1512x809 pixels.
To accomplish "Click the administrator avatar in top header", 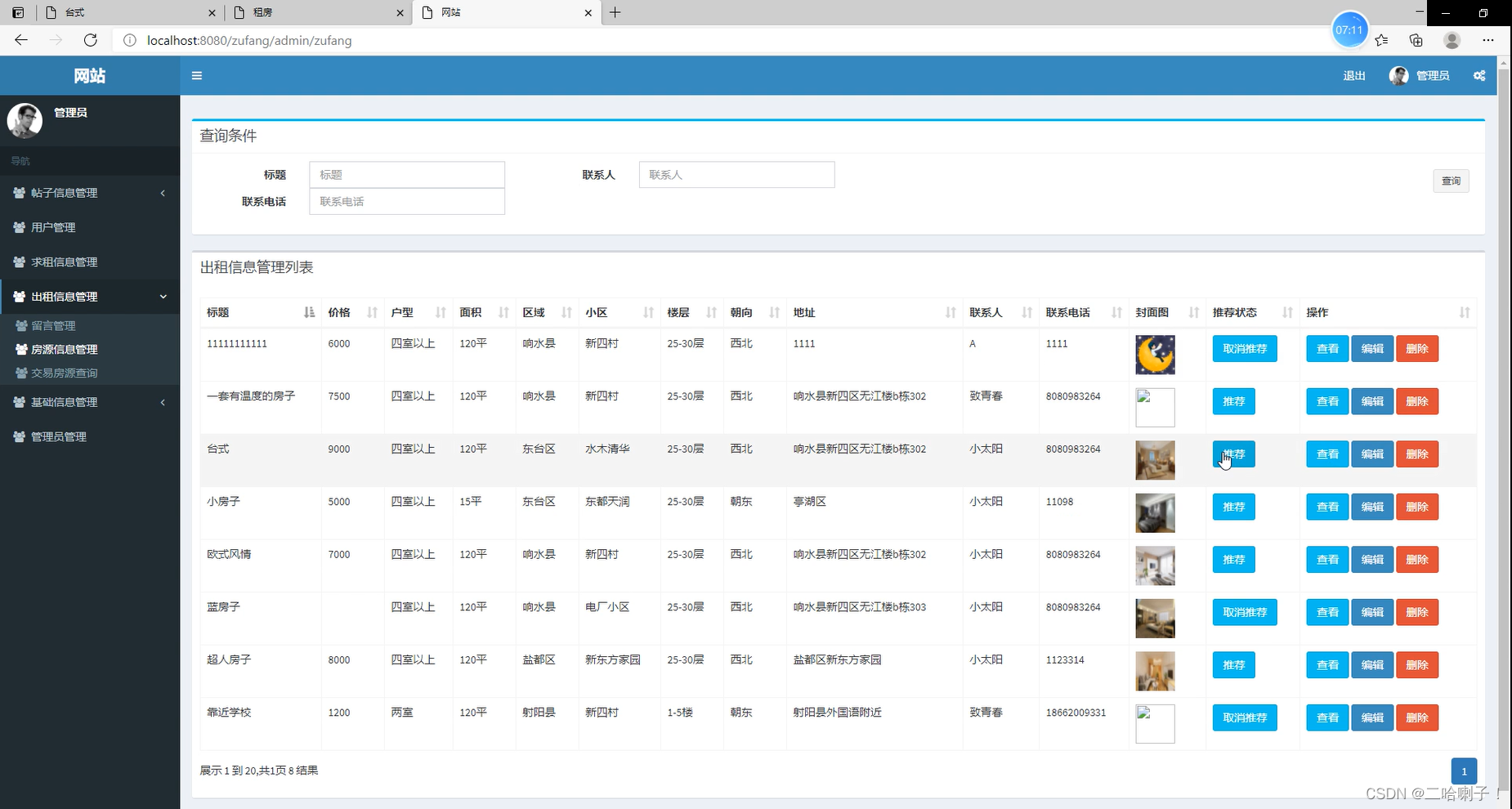I will pos(1398,76).
